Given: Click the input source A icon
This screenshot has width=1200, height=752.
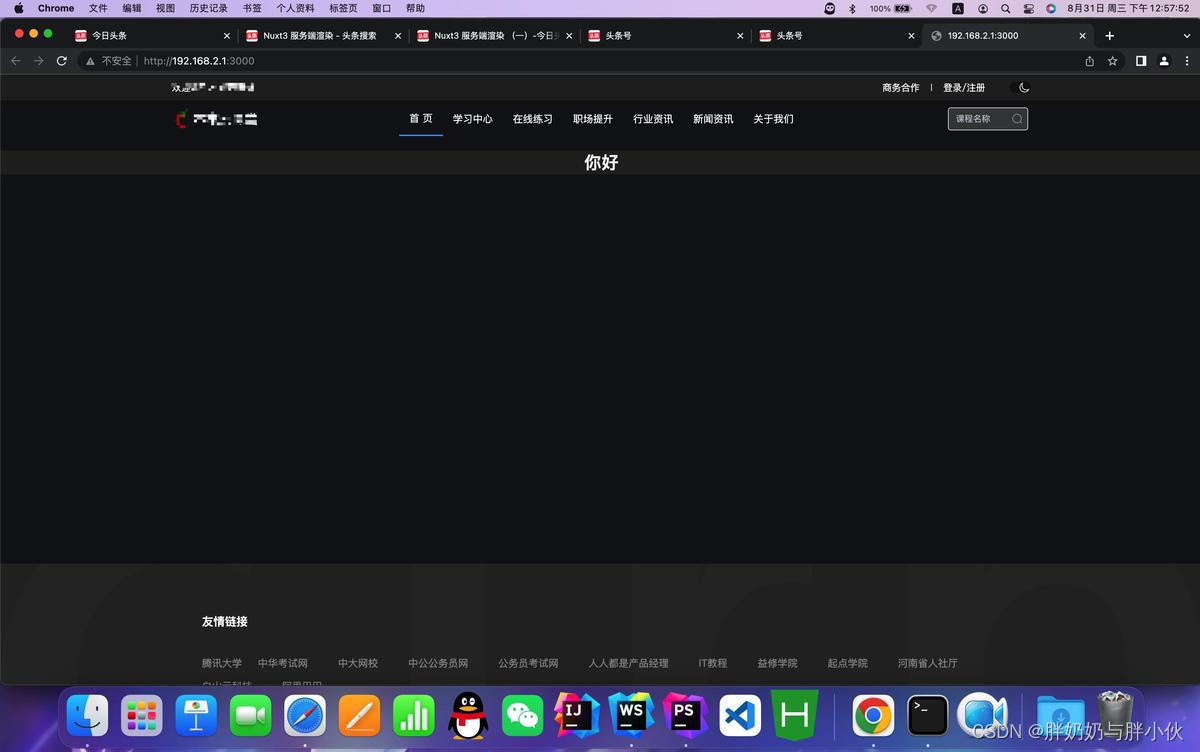Looking at the screenshot, I should click(958, 8).
